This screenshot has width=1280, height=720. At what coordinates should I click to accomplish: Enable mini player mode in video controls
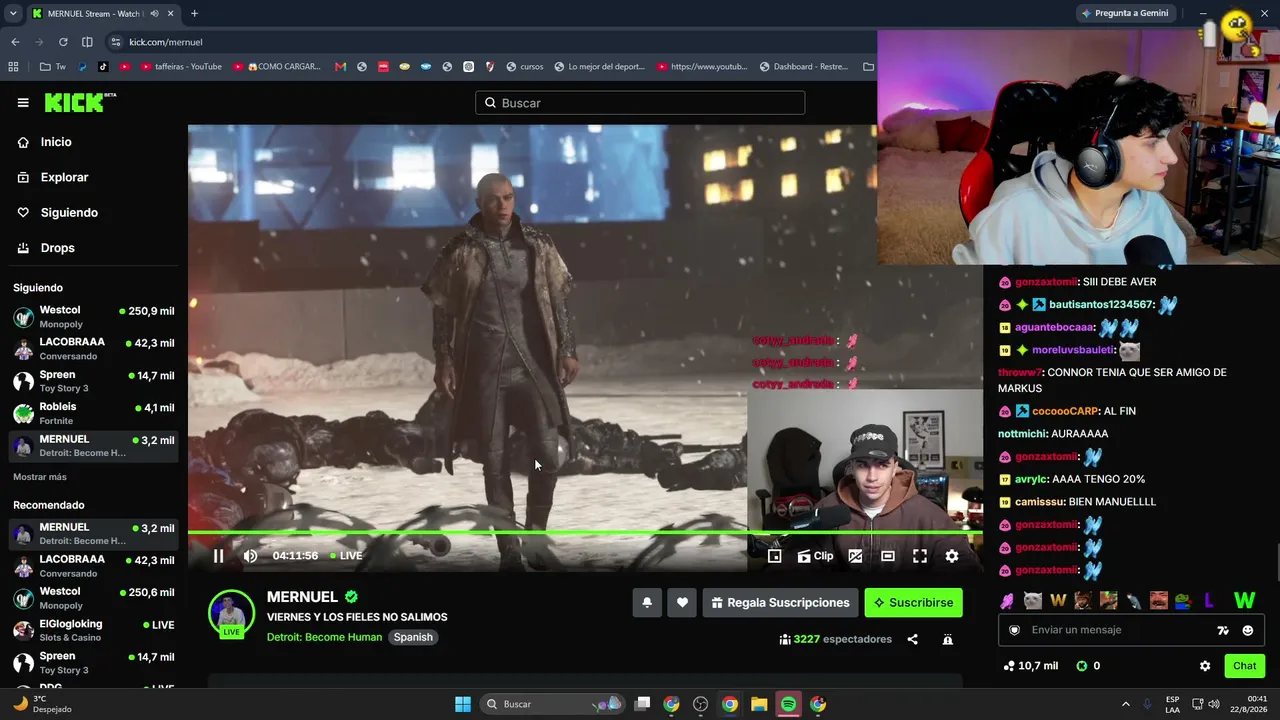click(x=774, y=556)
